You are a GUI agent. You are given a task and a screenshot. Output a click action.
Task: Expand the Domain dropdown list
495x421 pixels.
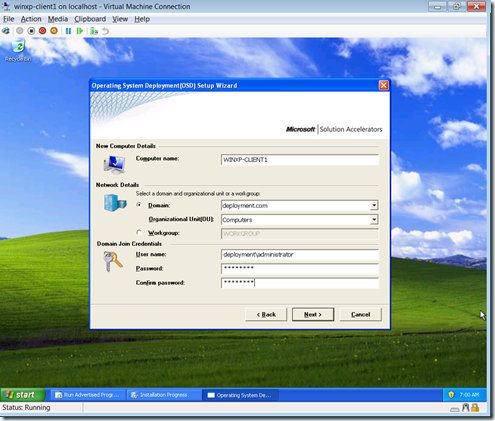(374, 205)
